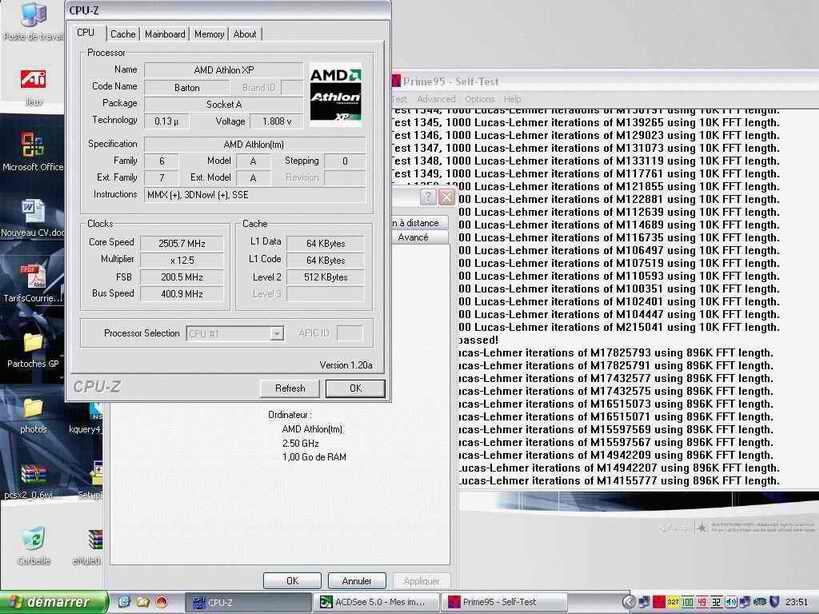The height and width of the screenshot is (614, 819).
Task: Click OK in the CPU-Z window
Action: [355, 388]
